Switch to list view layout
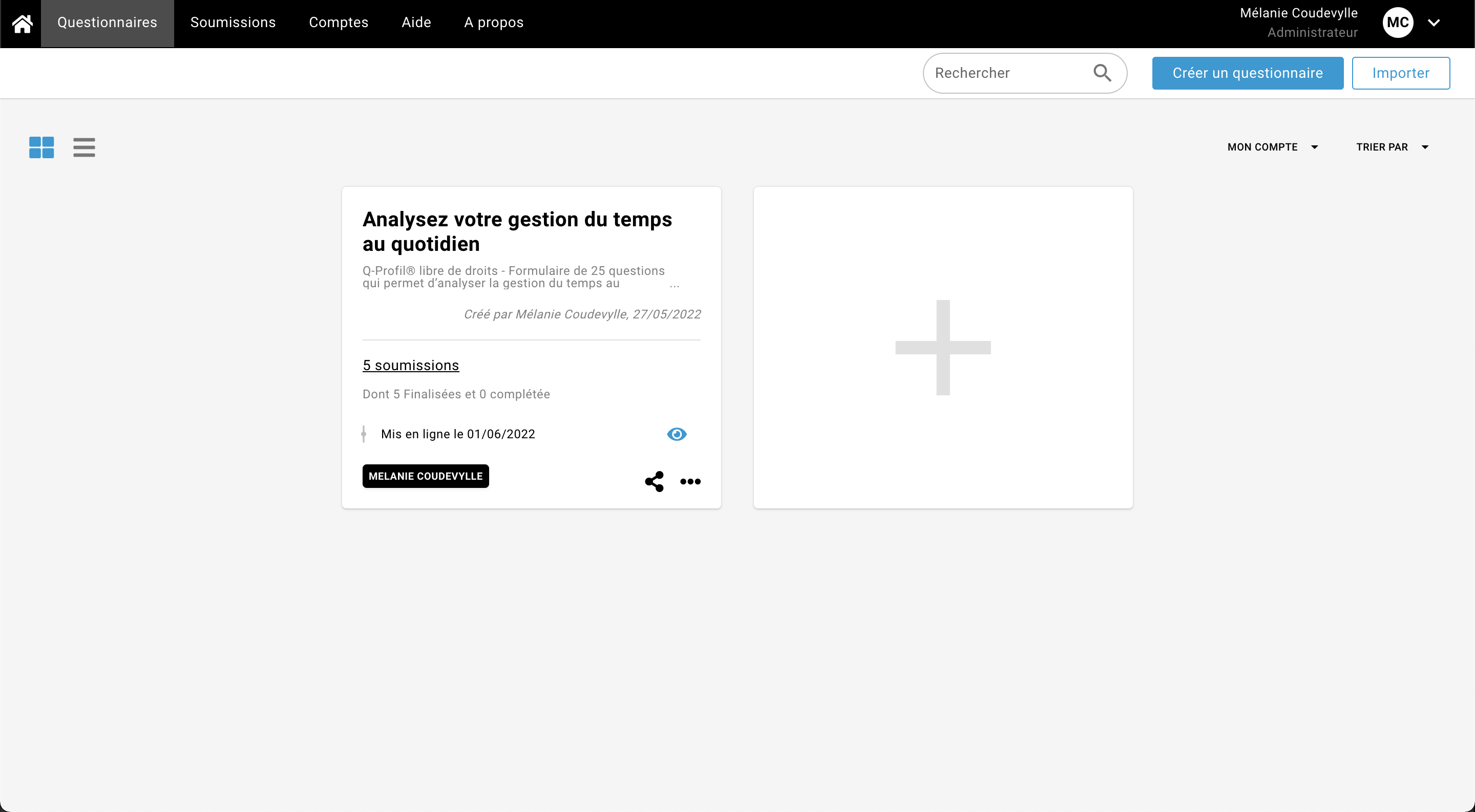The width and height of the screenshot is (1475, 812). coord(83,147)
